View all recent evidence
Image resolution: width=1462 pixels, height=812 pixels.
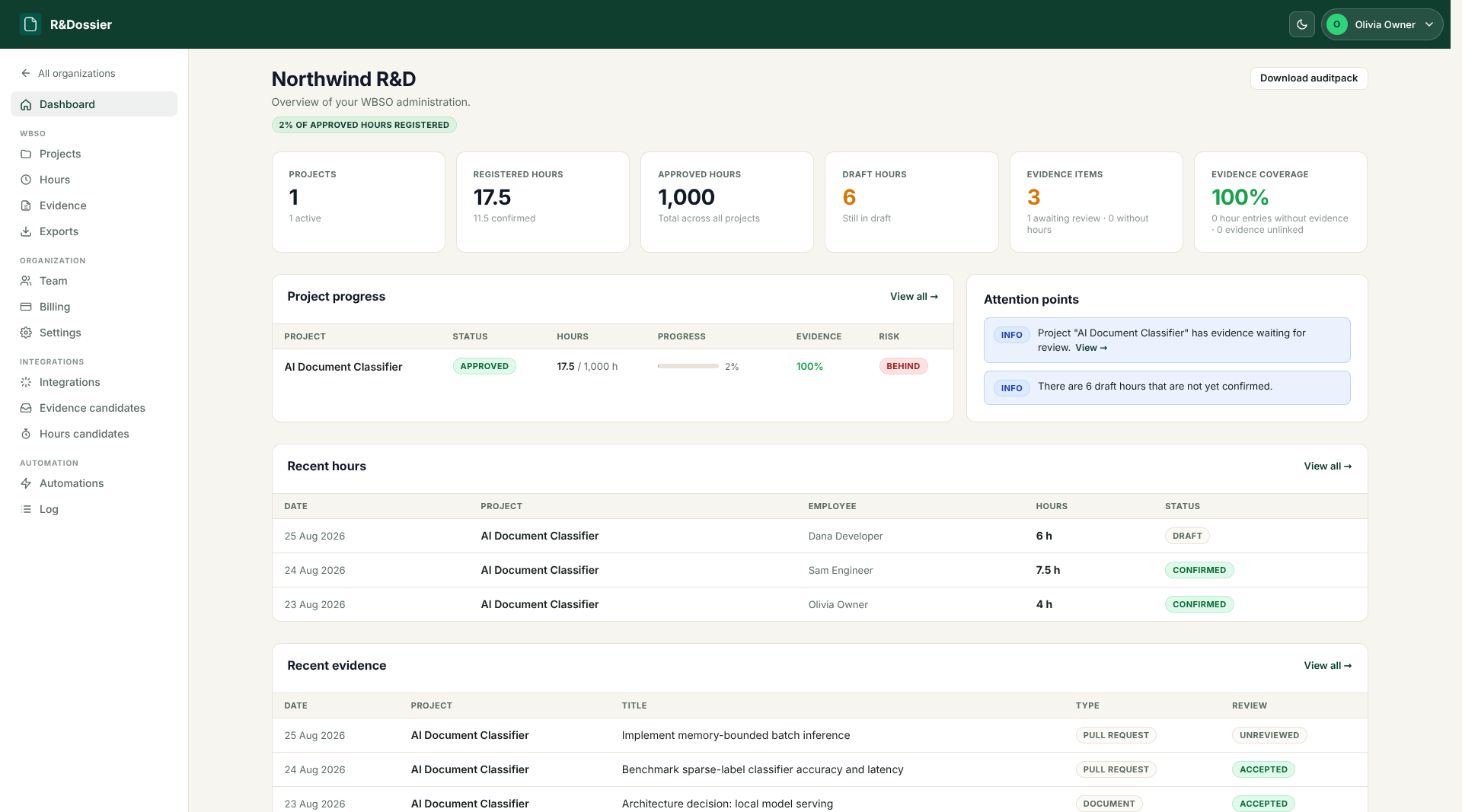[1327, 666]
